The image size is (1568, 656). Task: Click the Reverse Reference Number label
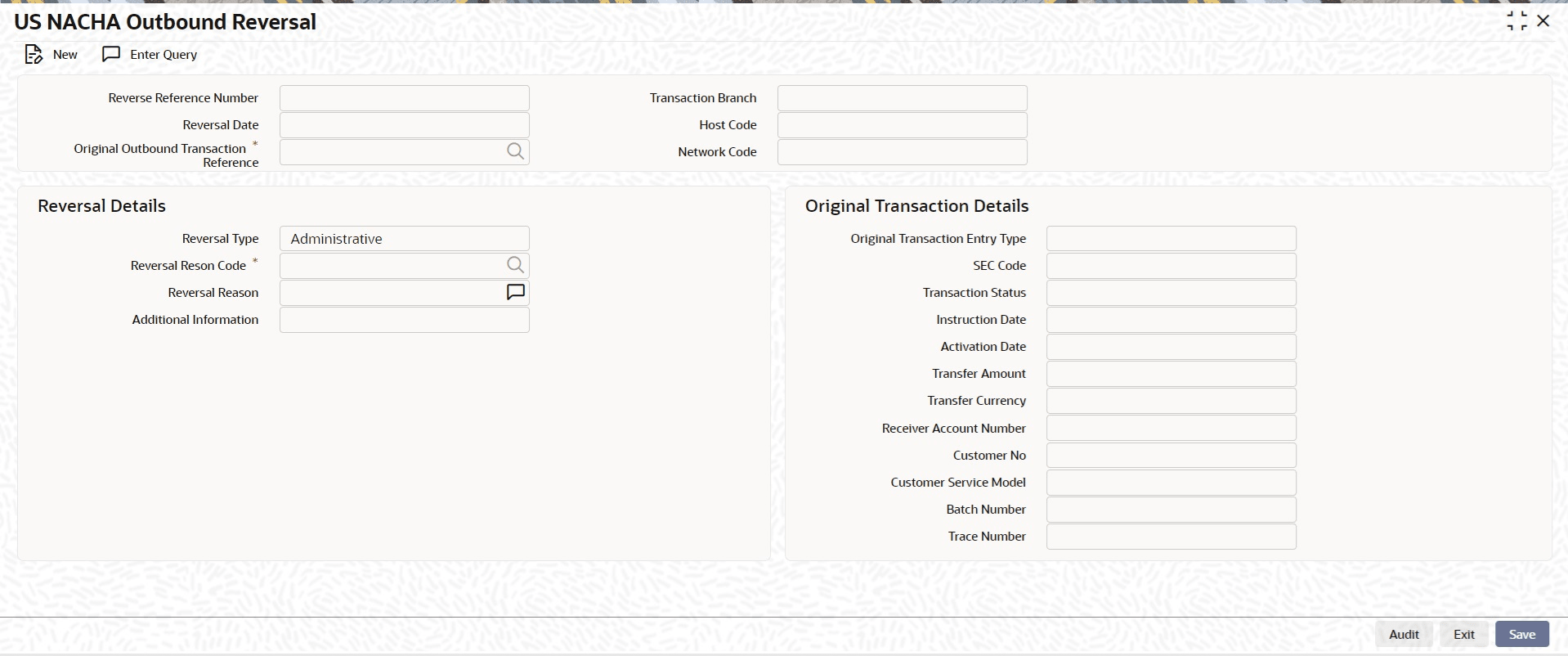(x=183, y=98)
